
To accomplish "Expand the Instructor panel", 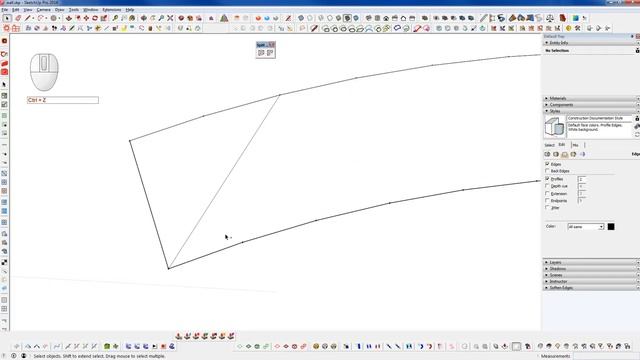I will pos(591,281).
